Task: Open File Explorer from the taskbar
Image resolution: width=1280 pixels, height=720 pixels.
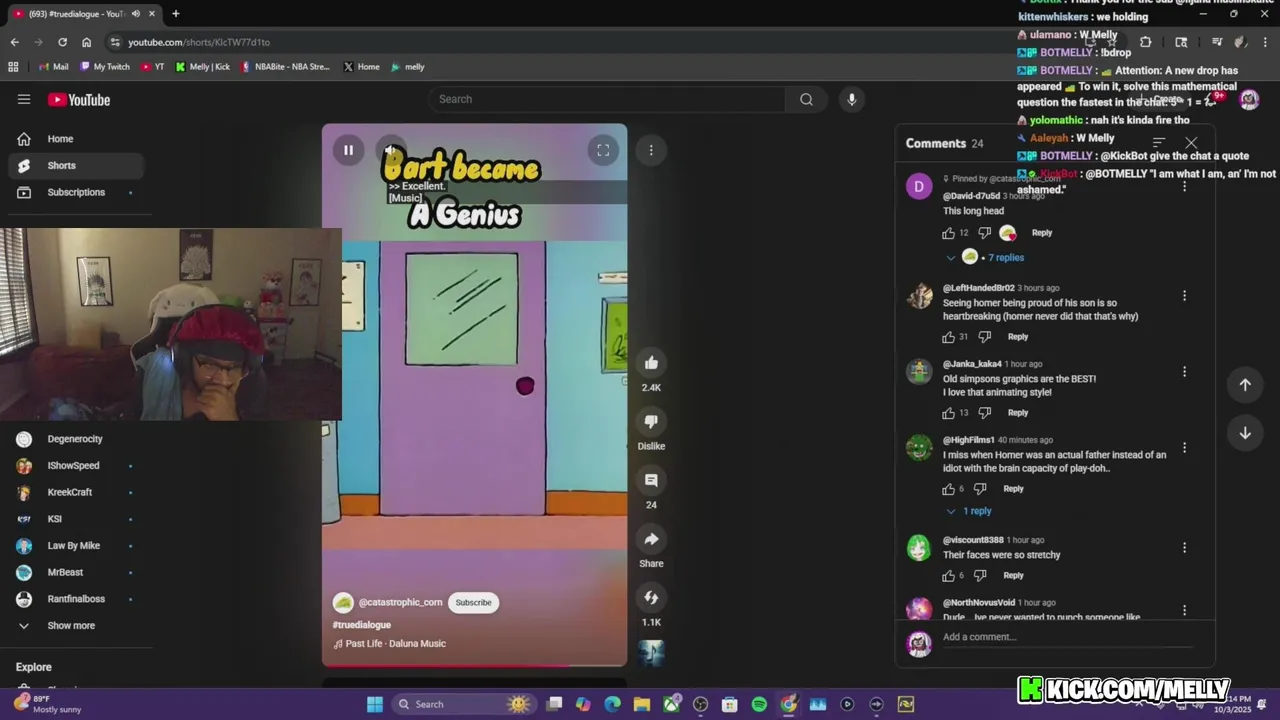Action: [642, 704]
